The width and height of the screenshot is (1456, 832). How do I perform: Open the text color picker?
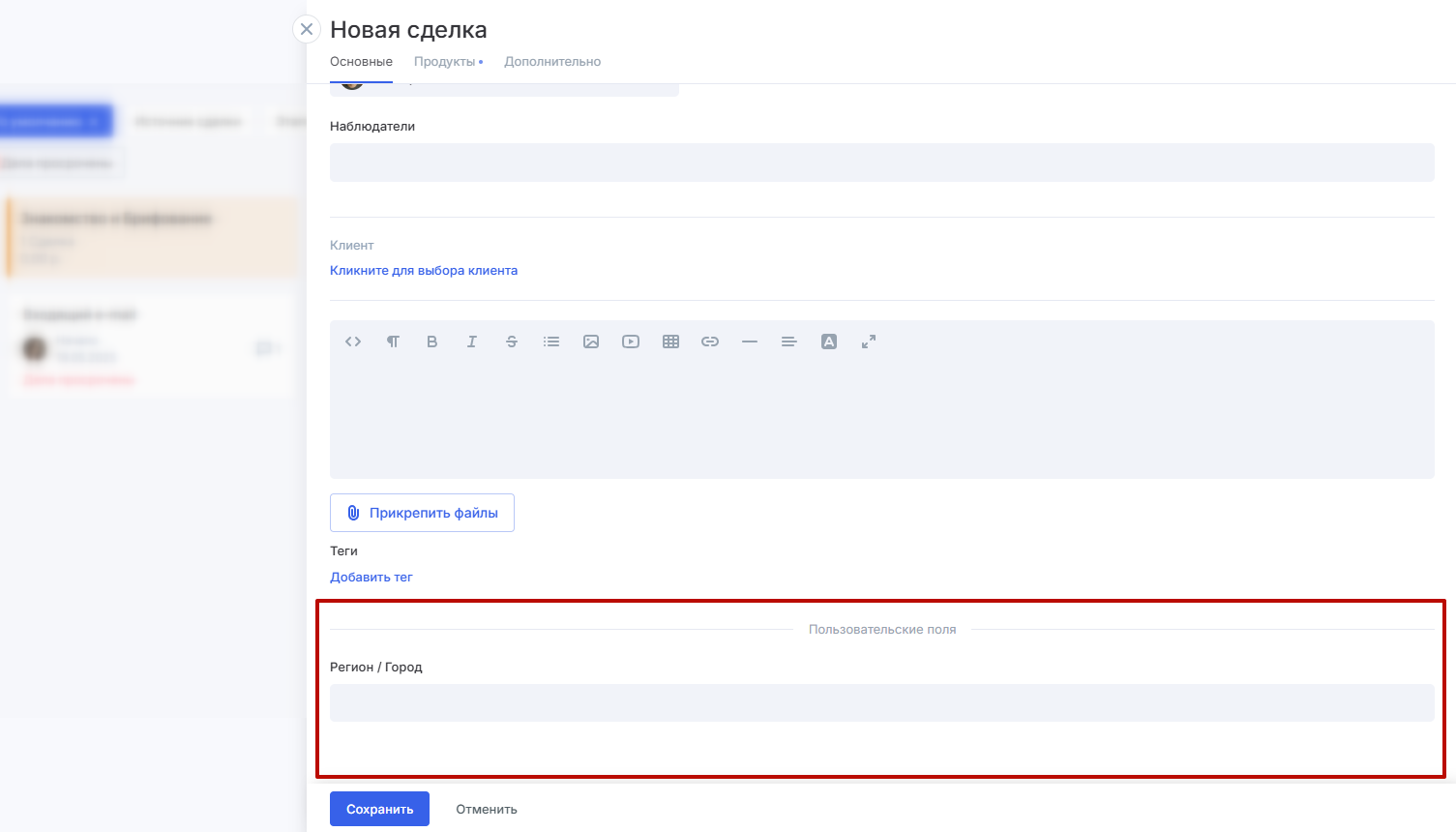tap(829, 342)
